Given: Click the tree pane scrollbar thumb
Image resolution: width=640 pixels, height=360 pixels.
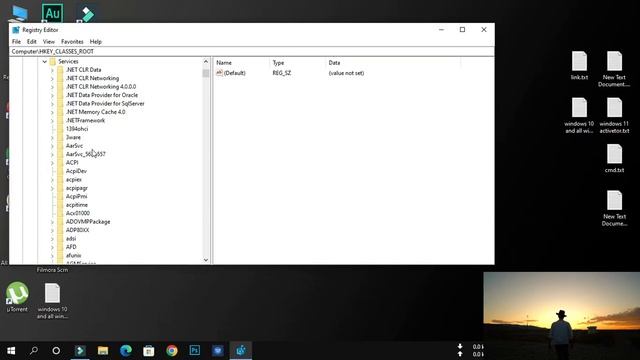Looking at the screenshot, I should pos(206,73).
